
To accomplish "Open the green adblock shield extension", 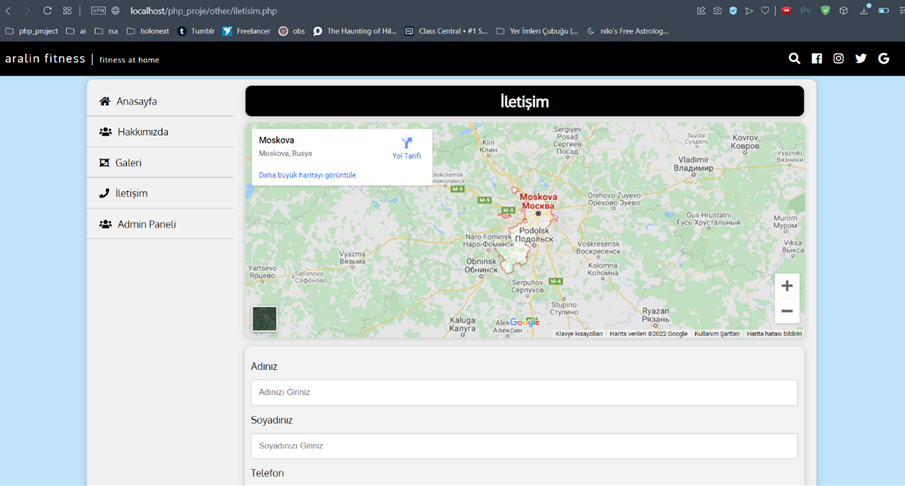I will pos(825,10).
